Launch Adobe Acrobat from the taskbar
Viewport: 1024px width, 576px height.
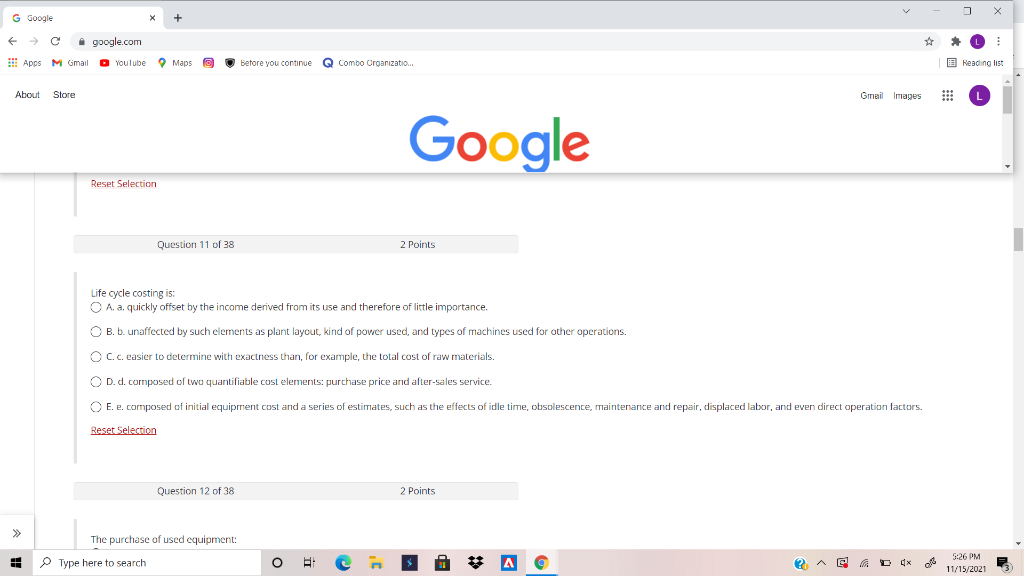click(x=510, y=562)
